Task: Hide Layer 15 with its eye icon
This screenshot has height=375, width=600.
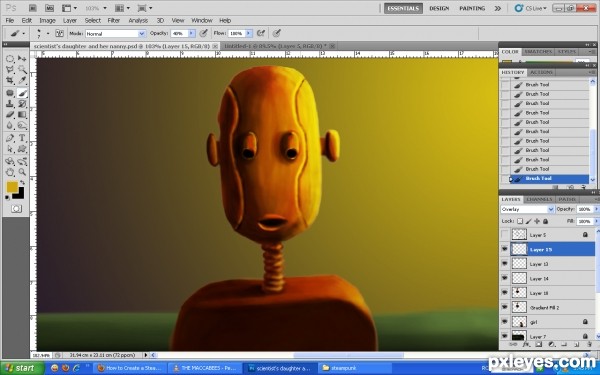Action: pyautogui.click(x=505, y=249)
